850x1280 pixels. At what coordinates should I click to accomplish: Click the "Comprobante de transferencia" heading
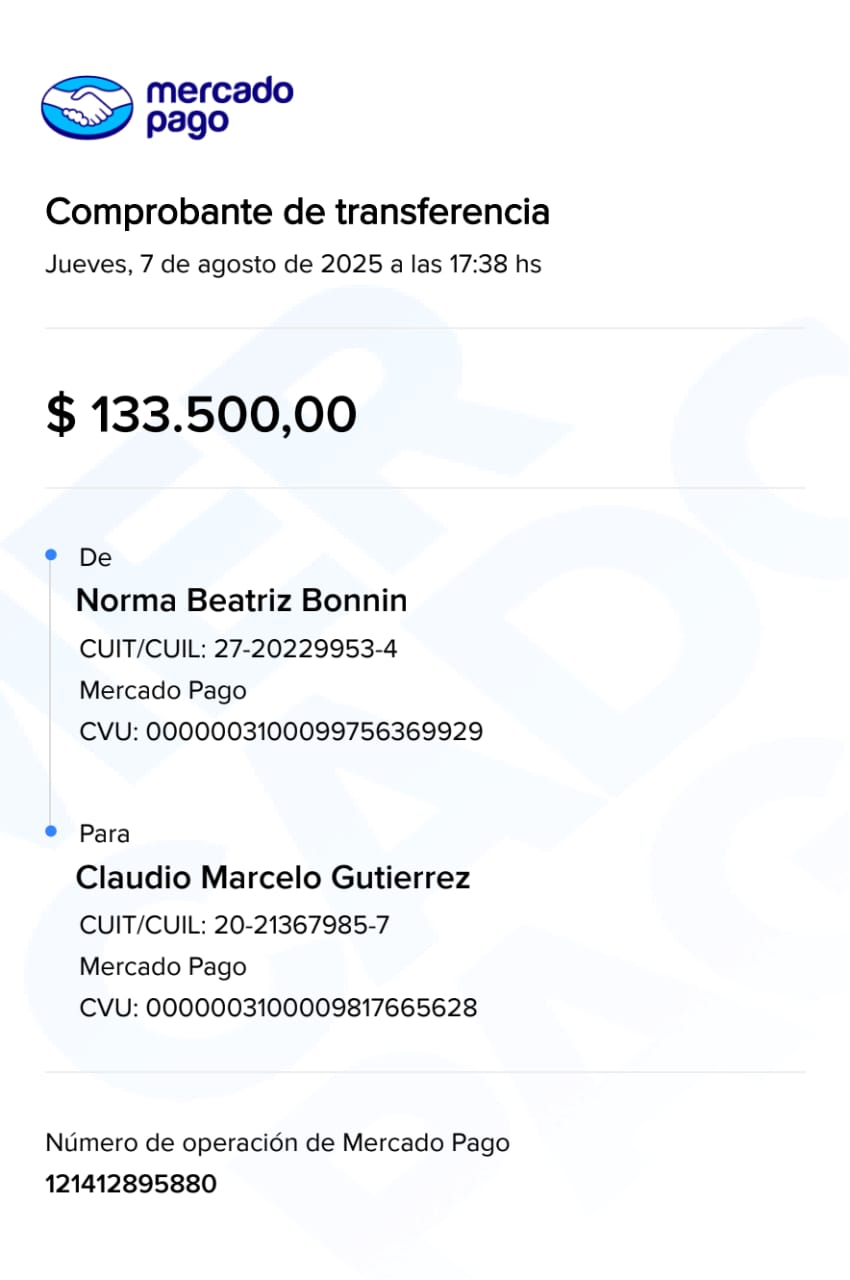click(x=298, y=212)
